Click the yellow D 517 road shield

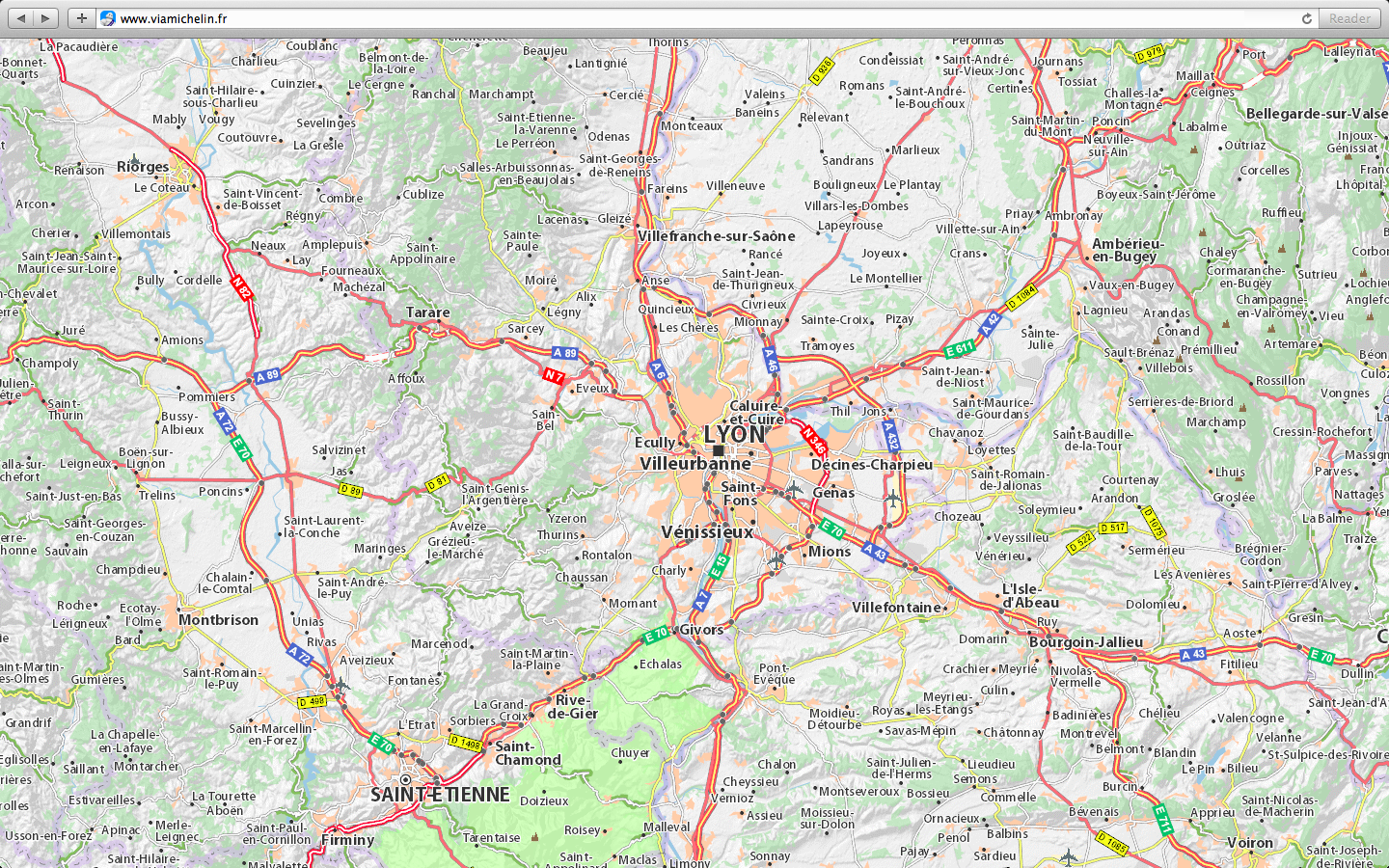point(1113,528)
